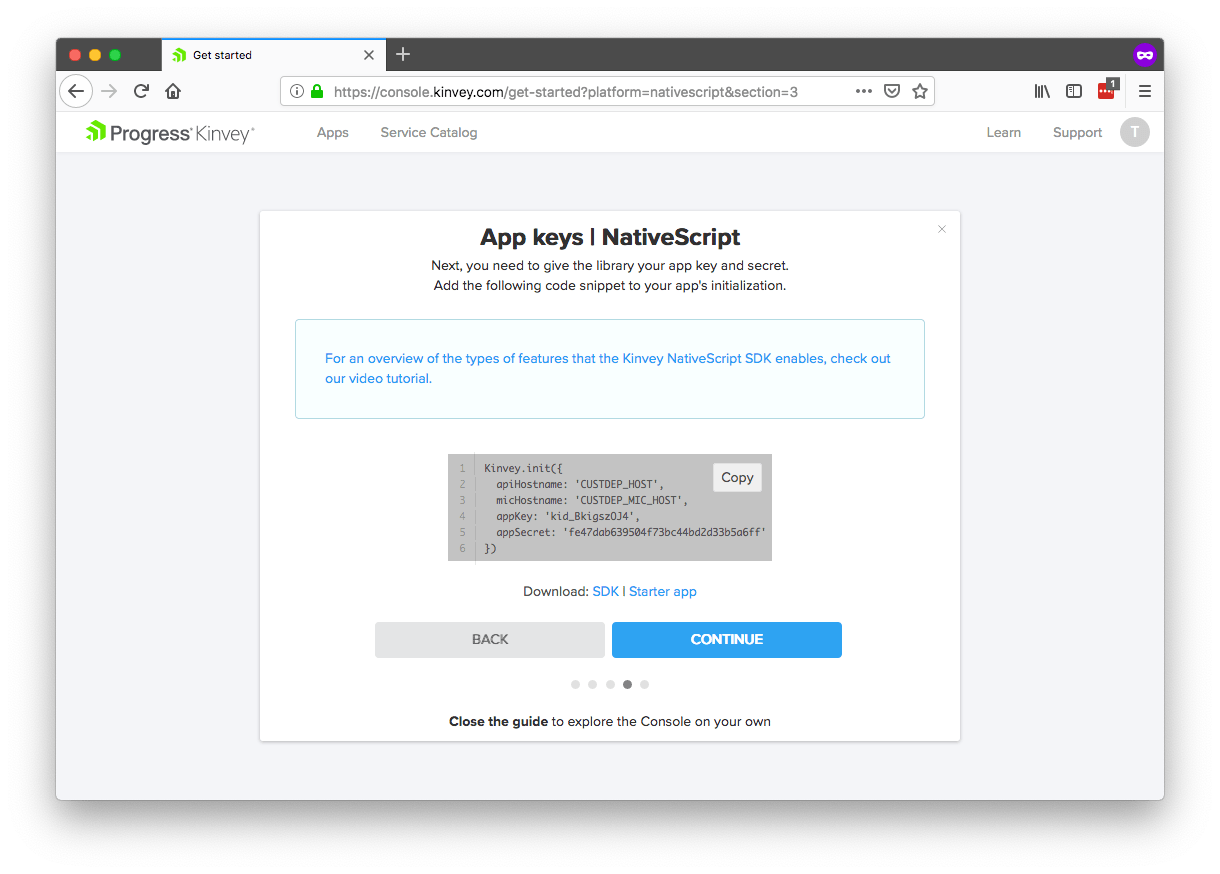Go back using the BACK button
The width and height of the screenshot is (1220, 874).
(490, 639)
